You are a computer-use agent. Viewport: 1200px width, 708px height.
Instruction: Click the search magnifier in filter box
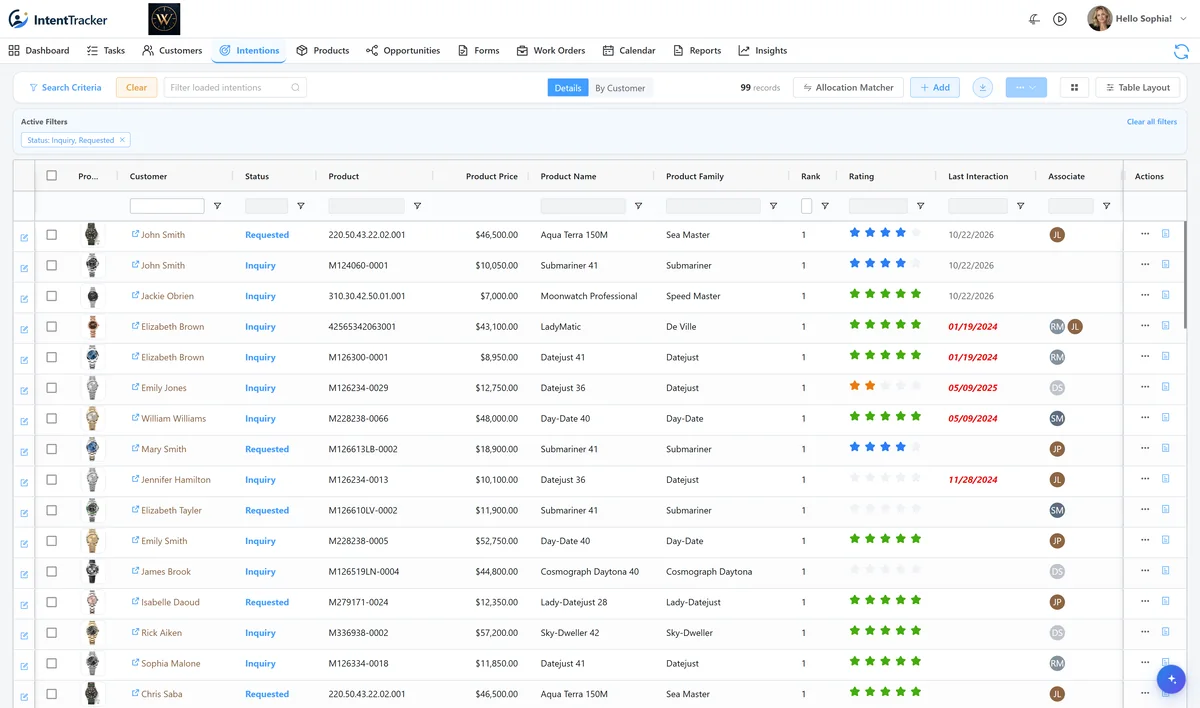[295, 88]
